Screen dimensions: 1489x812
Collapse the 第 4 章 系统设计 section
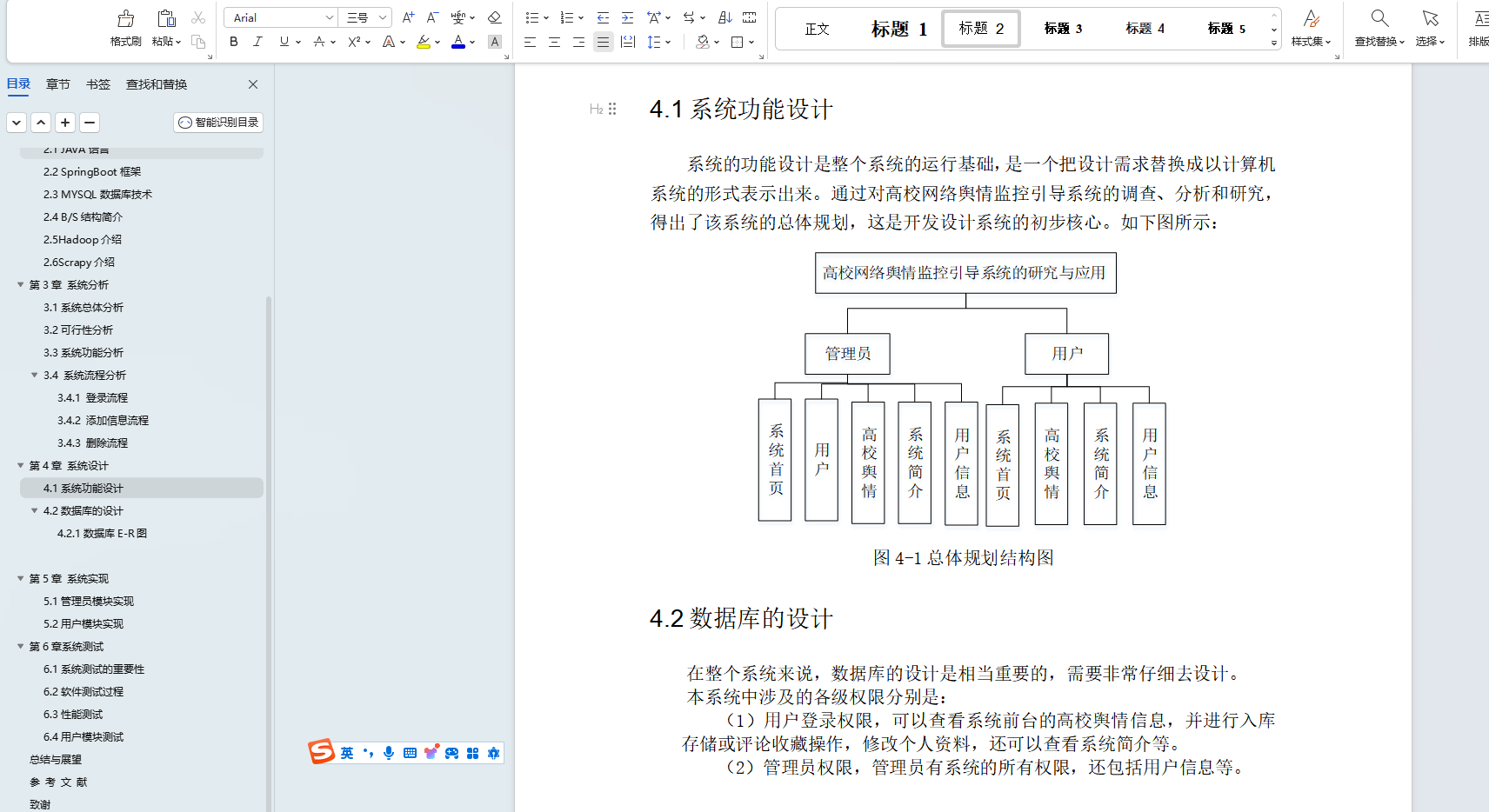(21, 465)
